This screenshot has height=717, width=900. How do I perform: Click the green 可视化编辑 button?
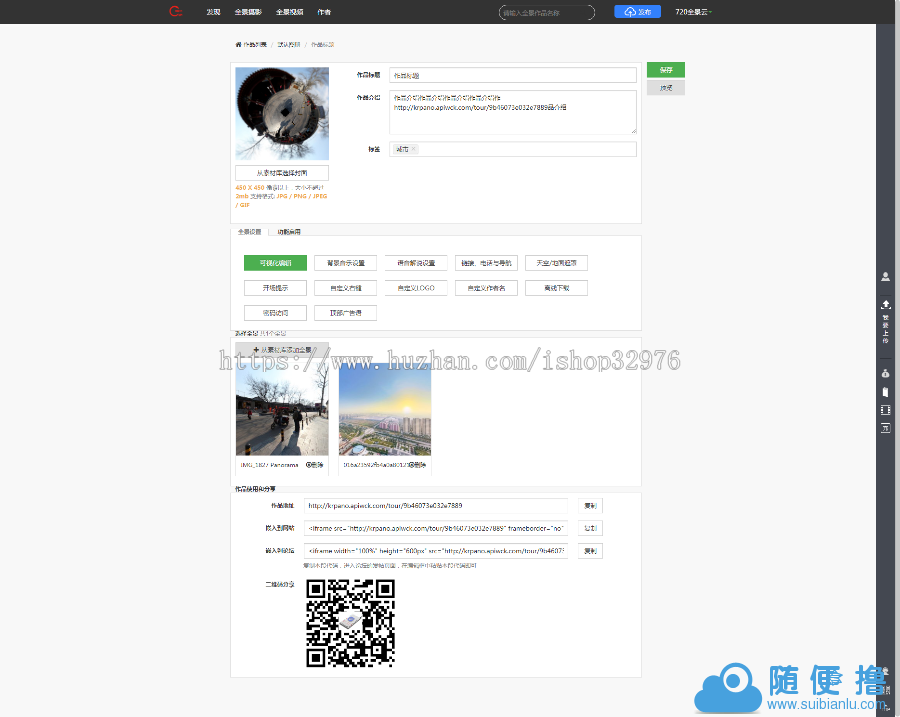pyautogui.click(x=276, y=263)
